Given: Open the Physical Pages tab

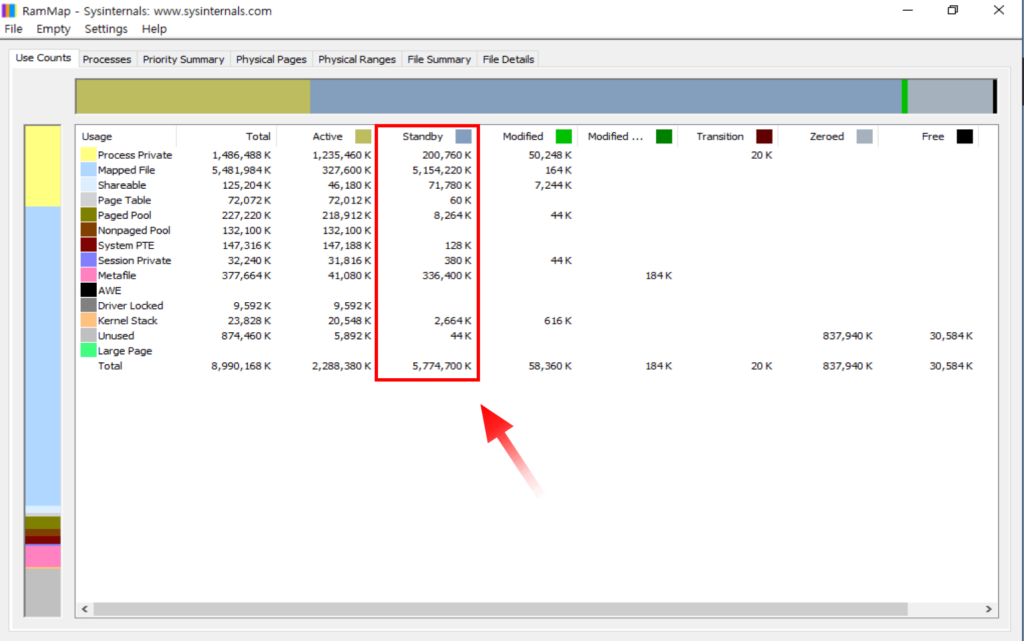Looking at the screenshot, I should [271, 59].
